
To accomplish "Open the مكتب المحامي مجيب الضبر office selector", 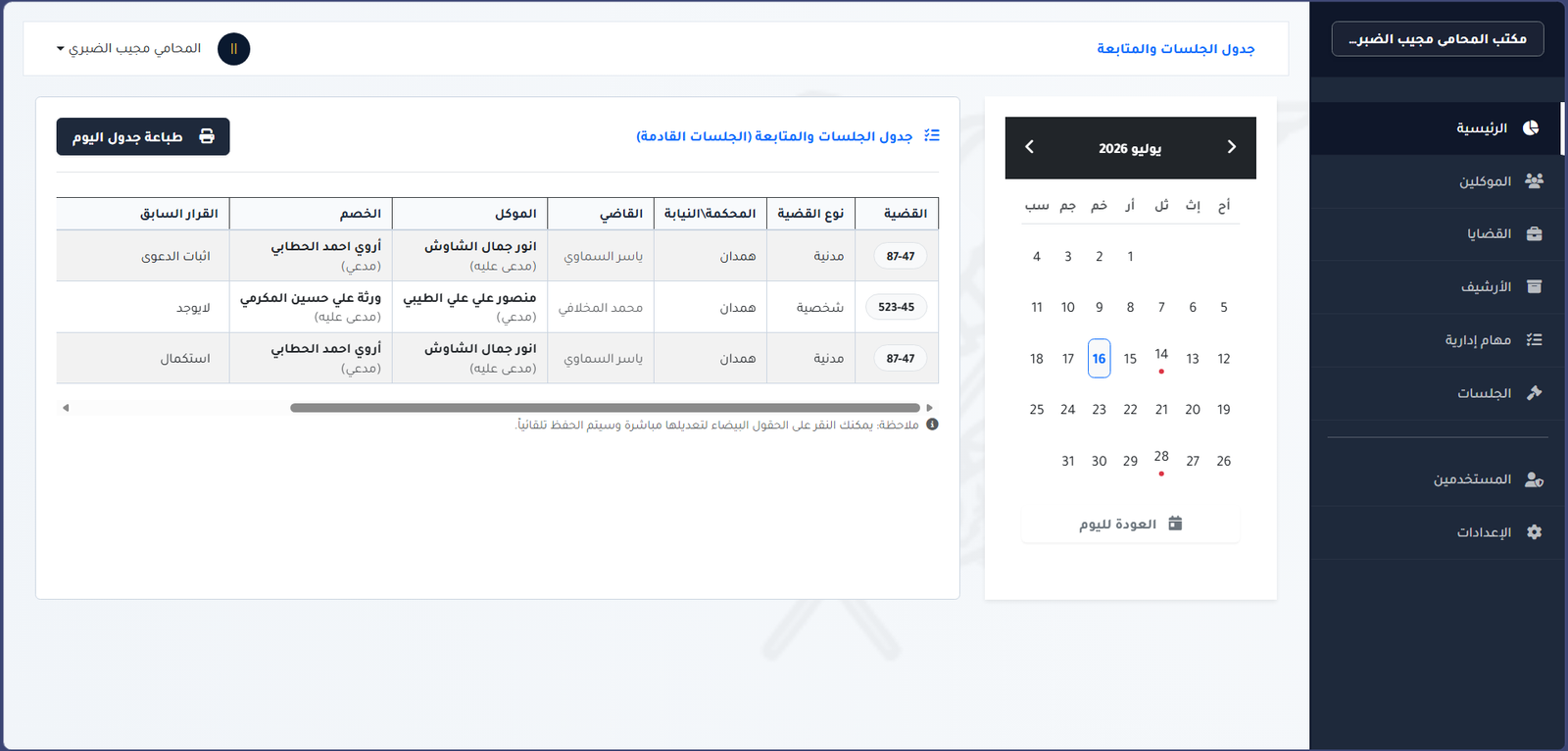I will [x=1438, y=38].
